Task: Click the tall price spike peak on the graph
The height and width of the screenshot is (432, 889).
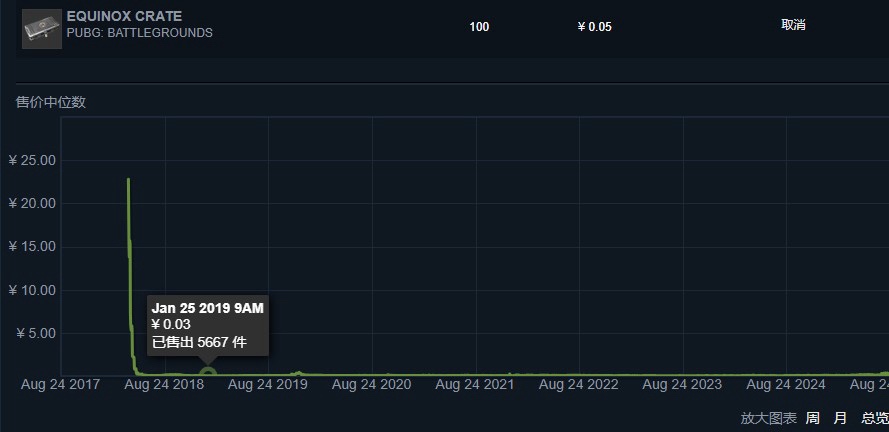Action: [128, 180]
